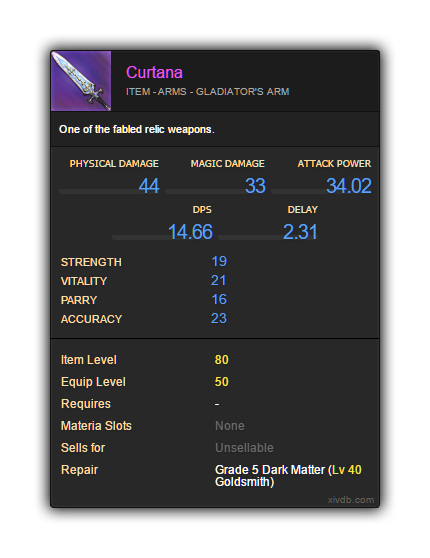This screenshot has width=430, height=558.
Task: Click the Unsellable sells-for value
Action: tap(244, 448)
